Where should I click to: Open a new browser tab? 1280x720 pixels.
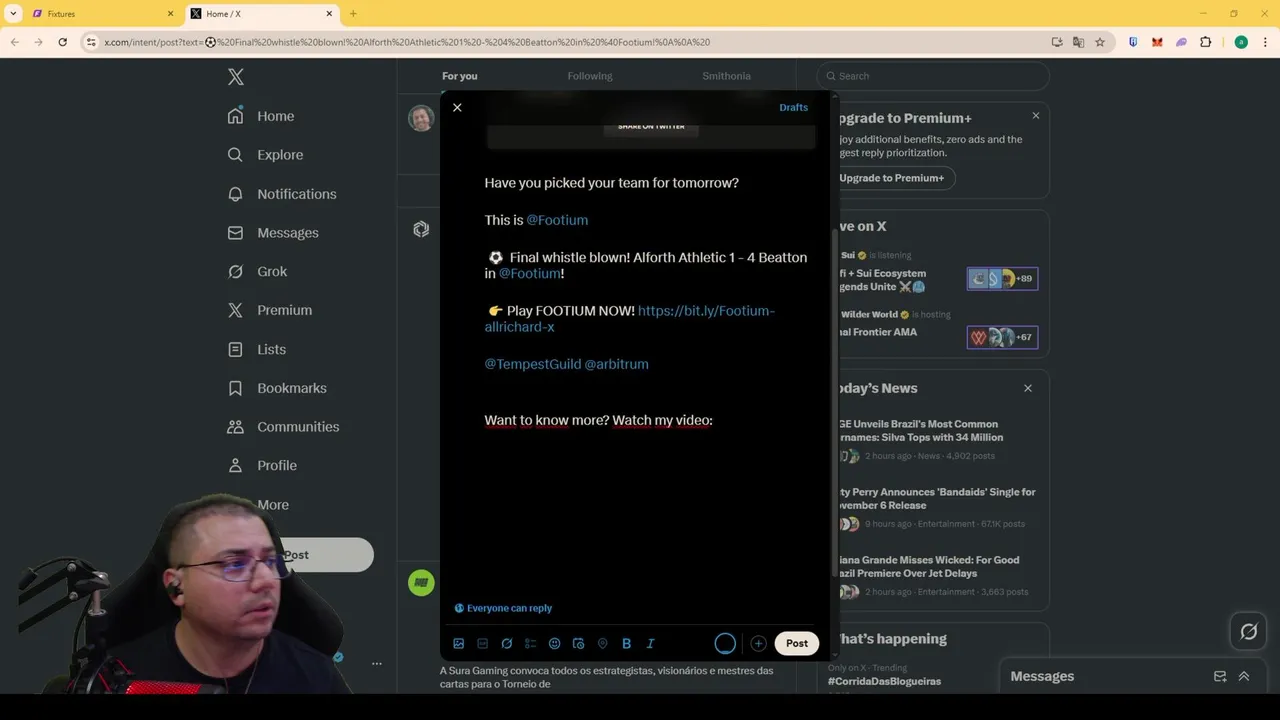[x=353, y=14]
